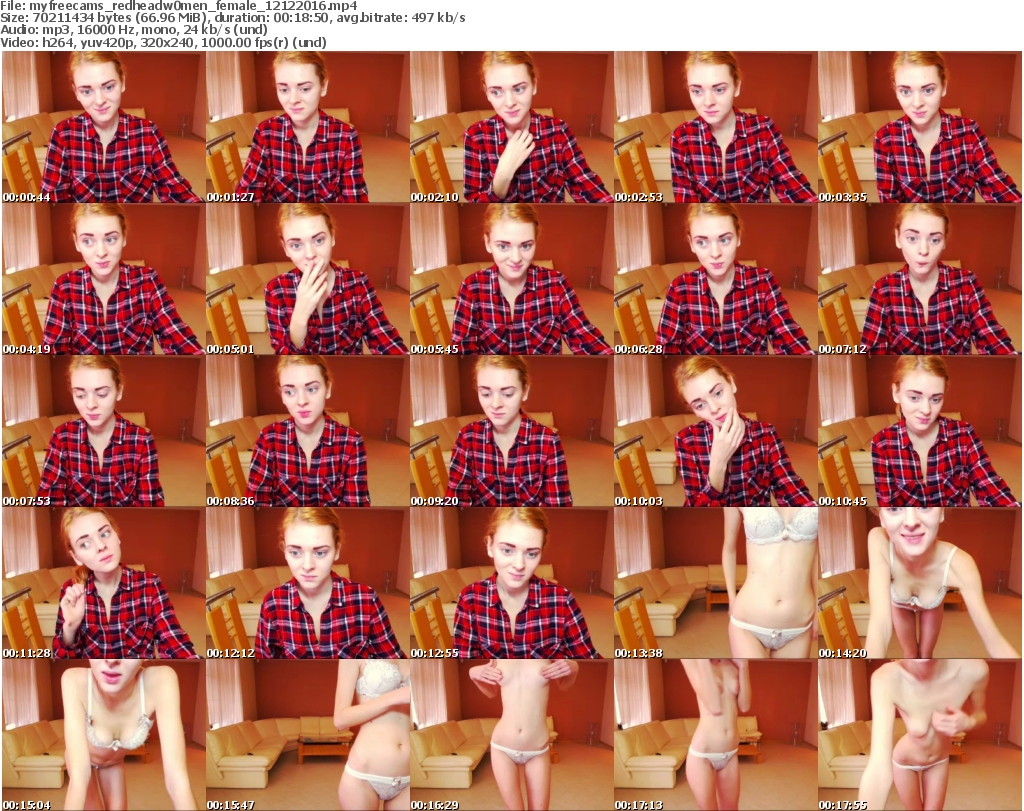Pick the frame labeled 00:05:45
The height and width of the screenshot is (811, 1024).
(511, 279)
